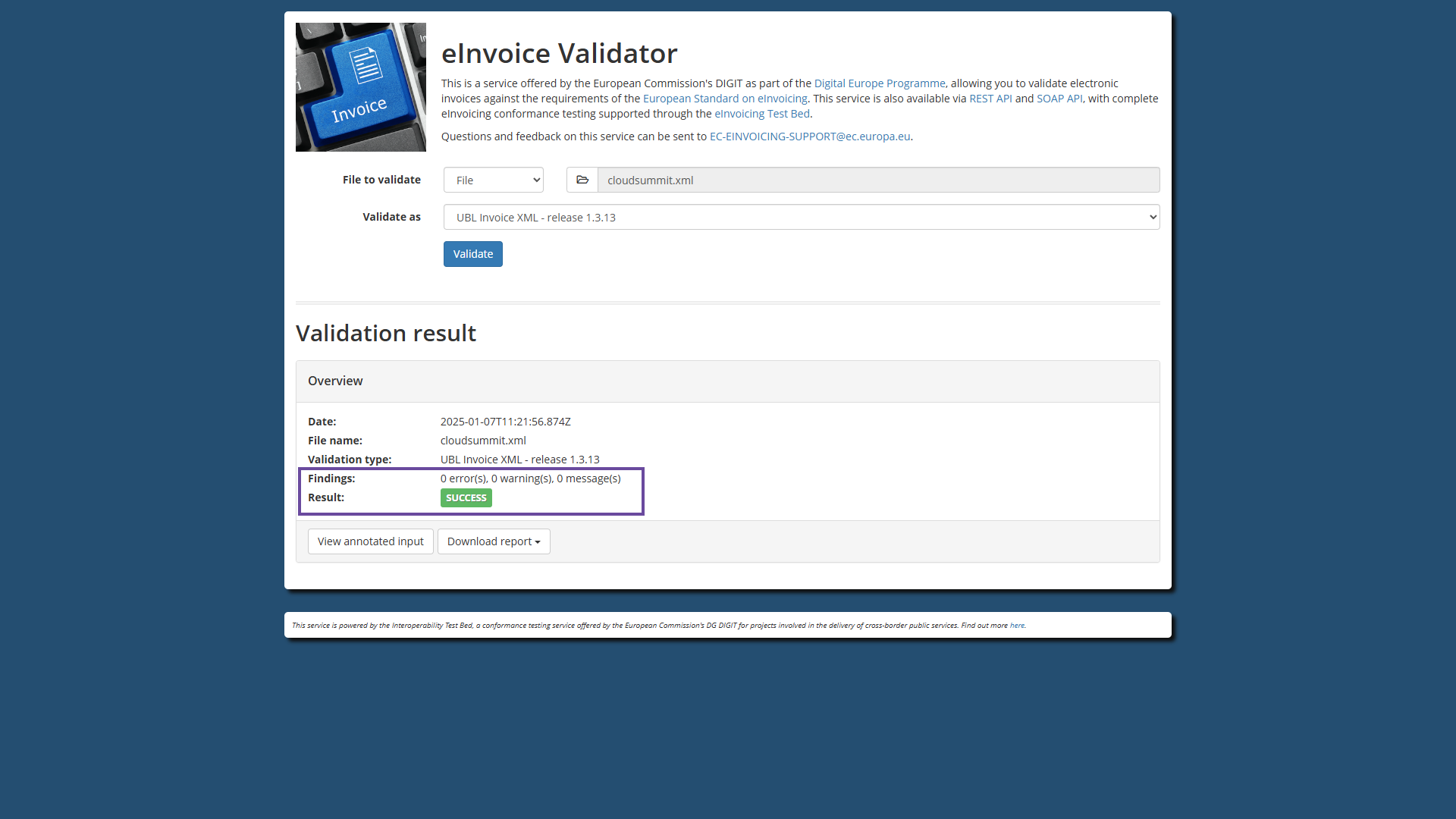Select the UBL Invoice XML release dropdown
The height and width of the screenshot is (819, 1456).
801,217
